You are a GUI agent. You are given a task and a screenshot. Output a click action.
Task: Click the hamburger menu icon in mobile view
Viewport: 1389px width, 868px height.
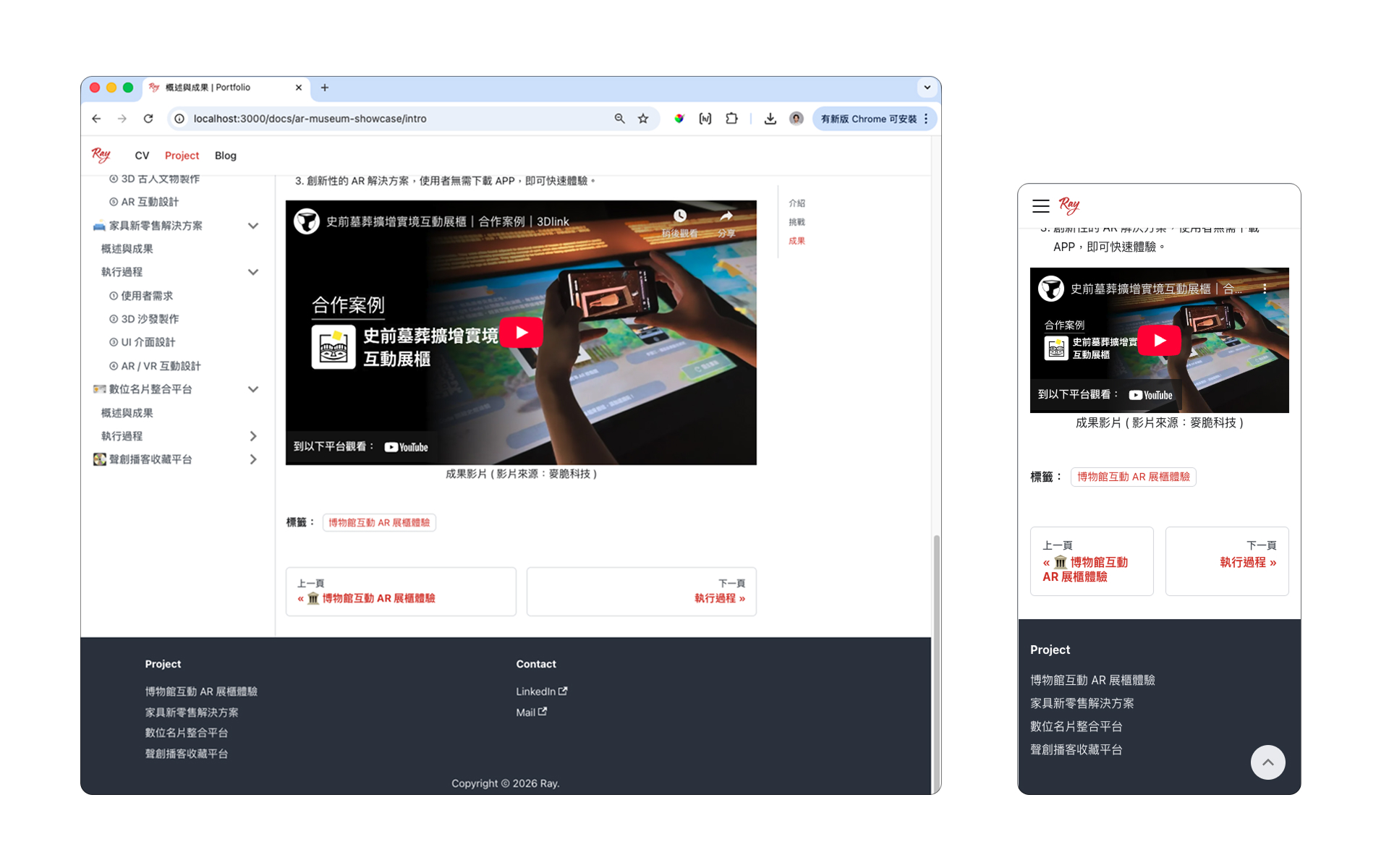1040,206
